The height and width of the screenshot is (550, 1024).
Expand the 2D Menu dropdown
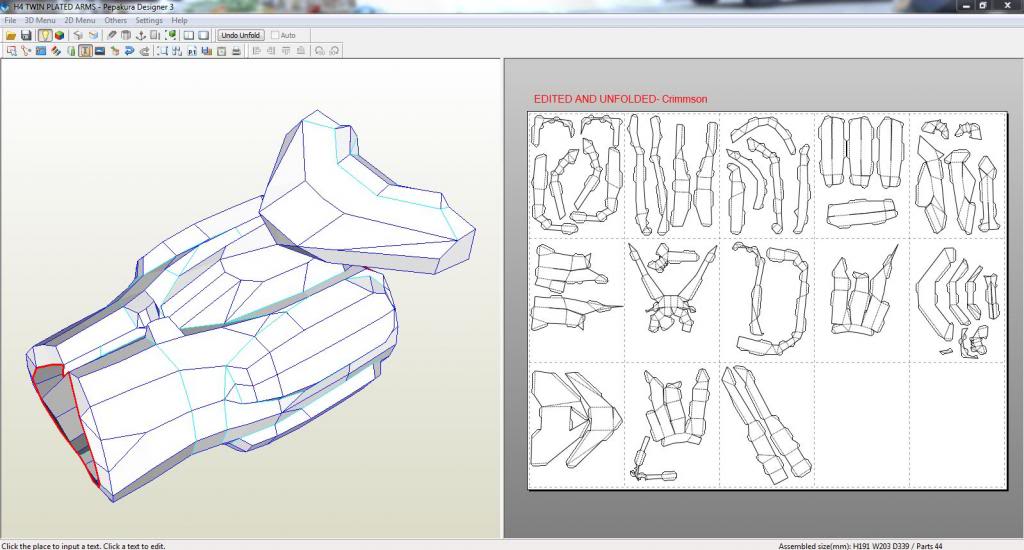(x=80, y=20)
